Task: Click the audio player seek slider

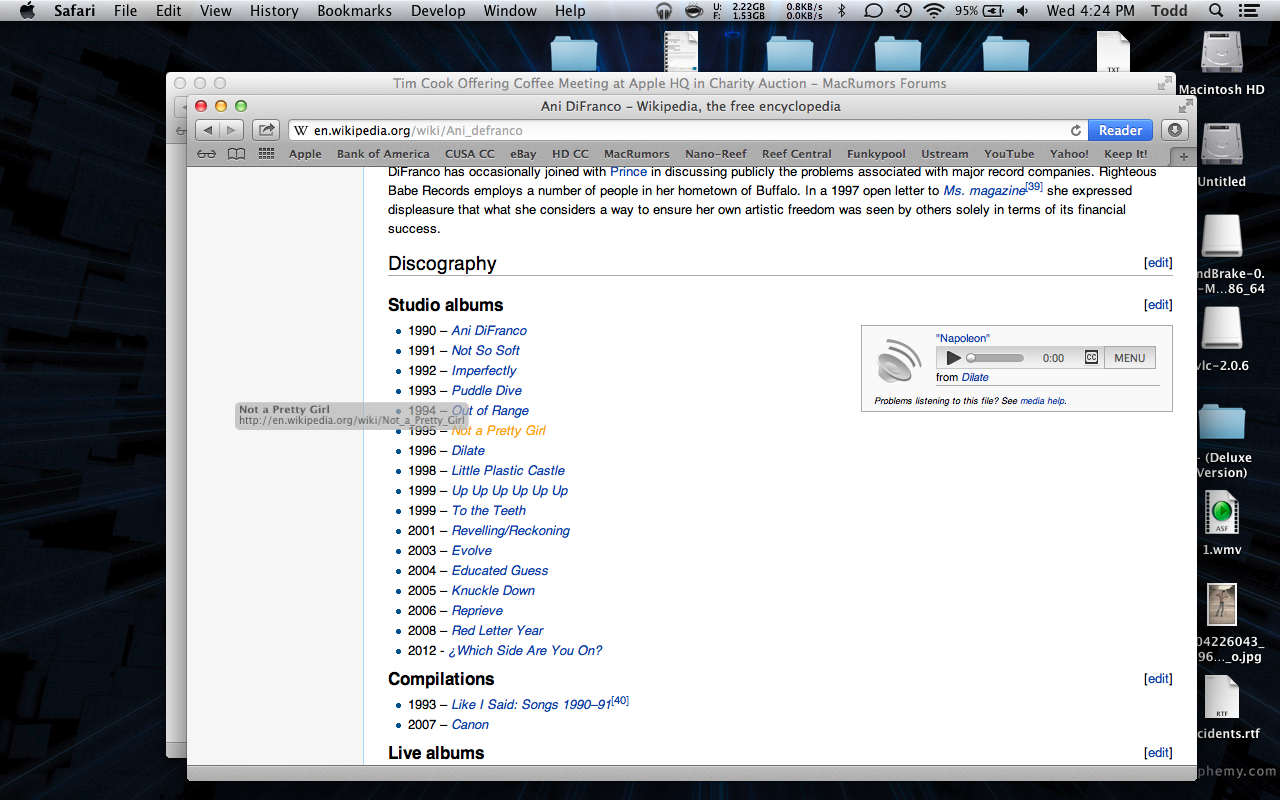Action: (995, 357)
